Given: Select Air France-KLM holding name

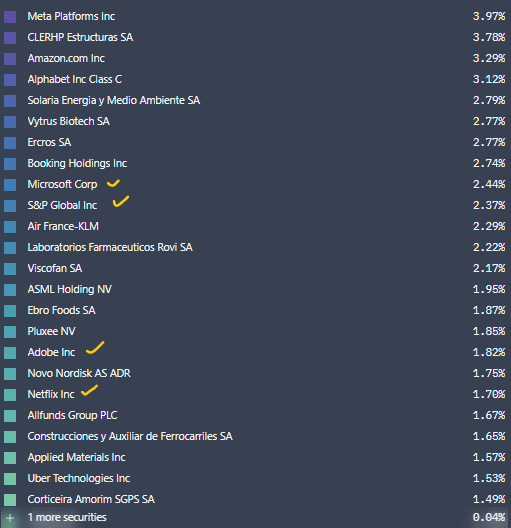Looking at the screenshot, I should 63,226.
